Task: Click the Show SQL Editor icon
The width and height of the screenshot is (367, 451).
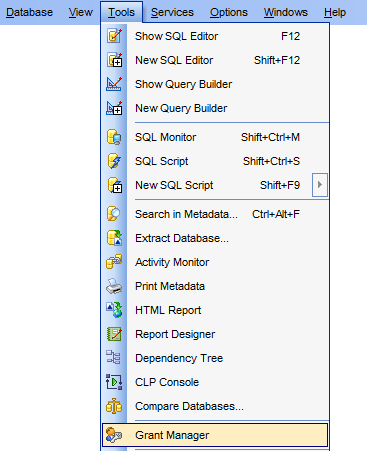Action: [114, 36]
